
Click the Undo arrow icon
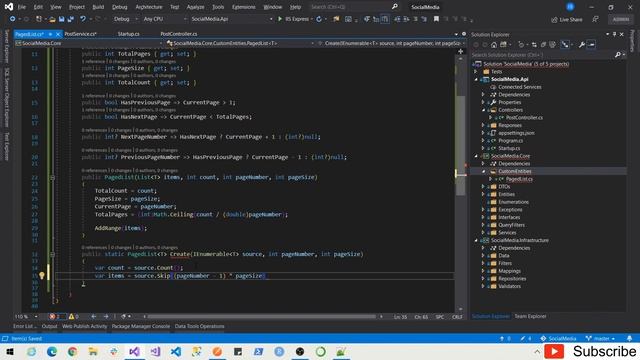click(83, 19)
